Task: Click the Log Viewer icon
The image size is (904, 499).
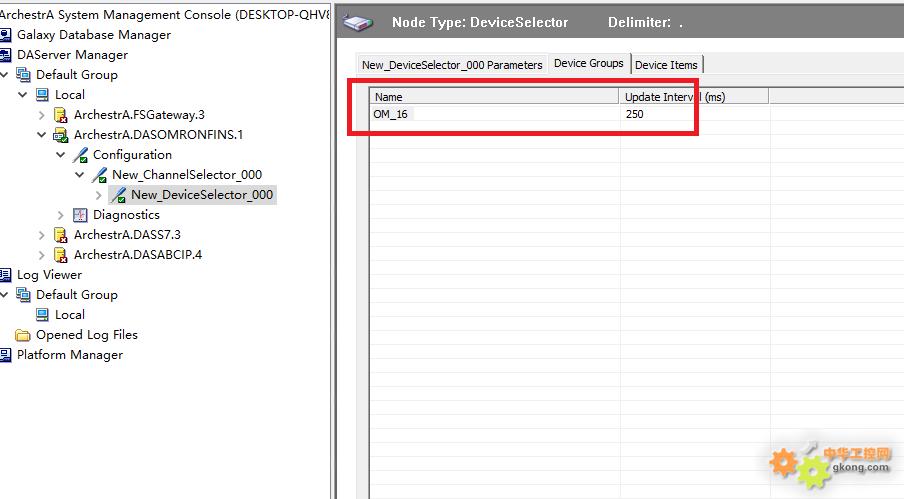Action: point(5,275)
